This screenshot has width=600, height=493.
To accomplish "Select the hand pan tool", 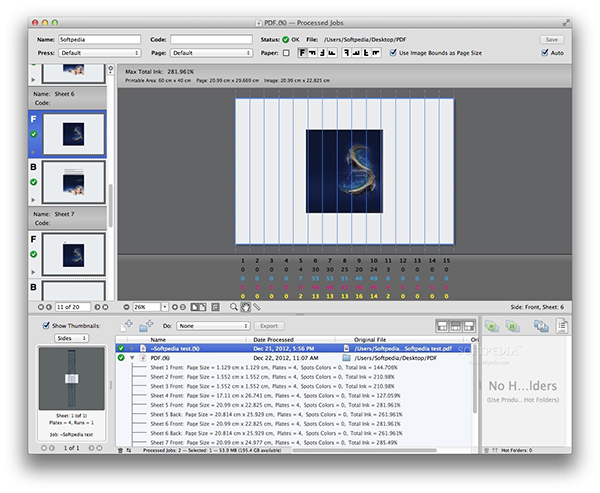I will [x=246, y=306].
